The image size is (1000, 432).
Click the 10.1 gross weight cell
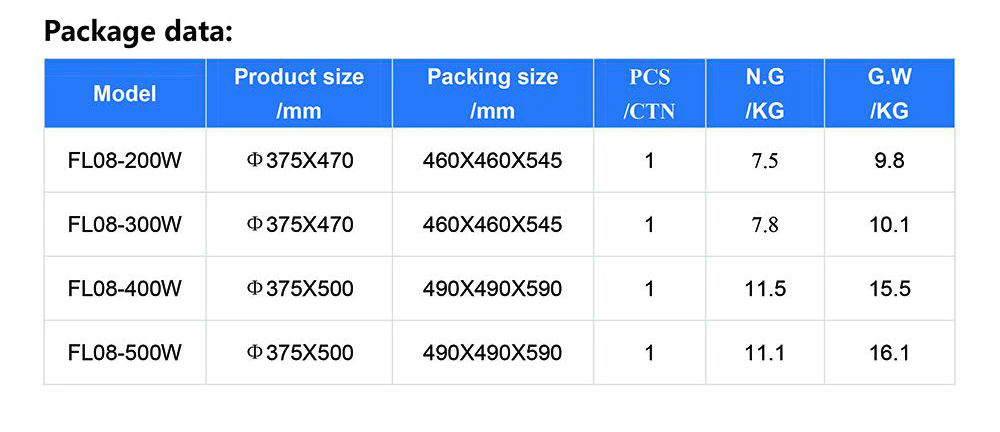(x=889, y=225)
